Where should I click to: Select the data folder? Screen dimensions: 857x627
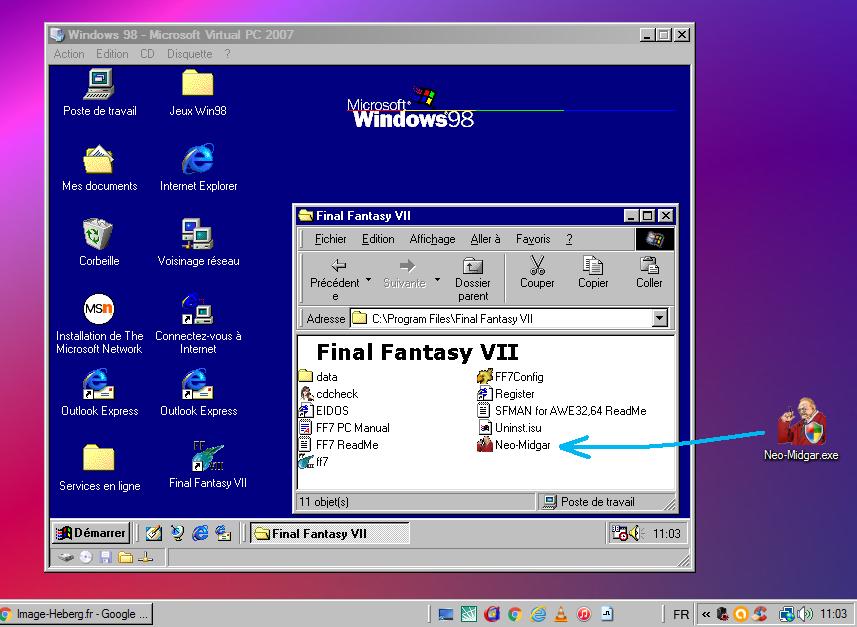pyautogui.click(x=318, y=377)
